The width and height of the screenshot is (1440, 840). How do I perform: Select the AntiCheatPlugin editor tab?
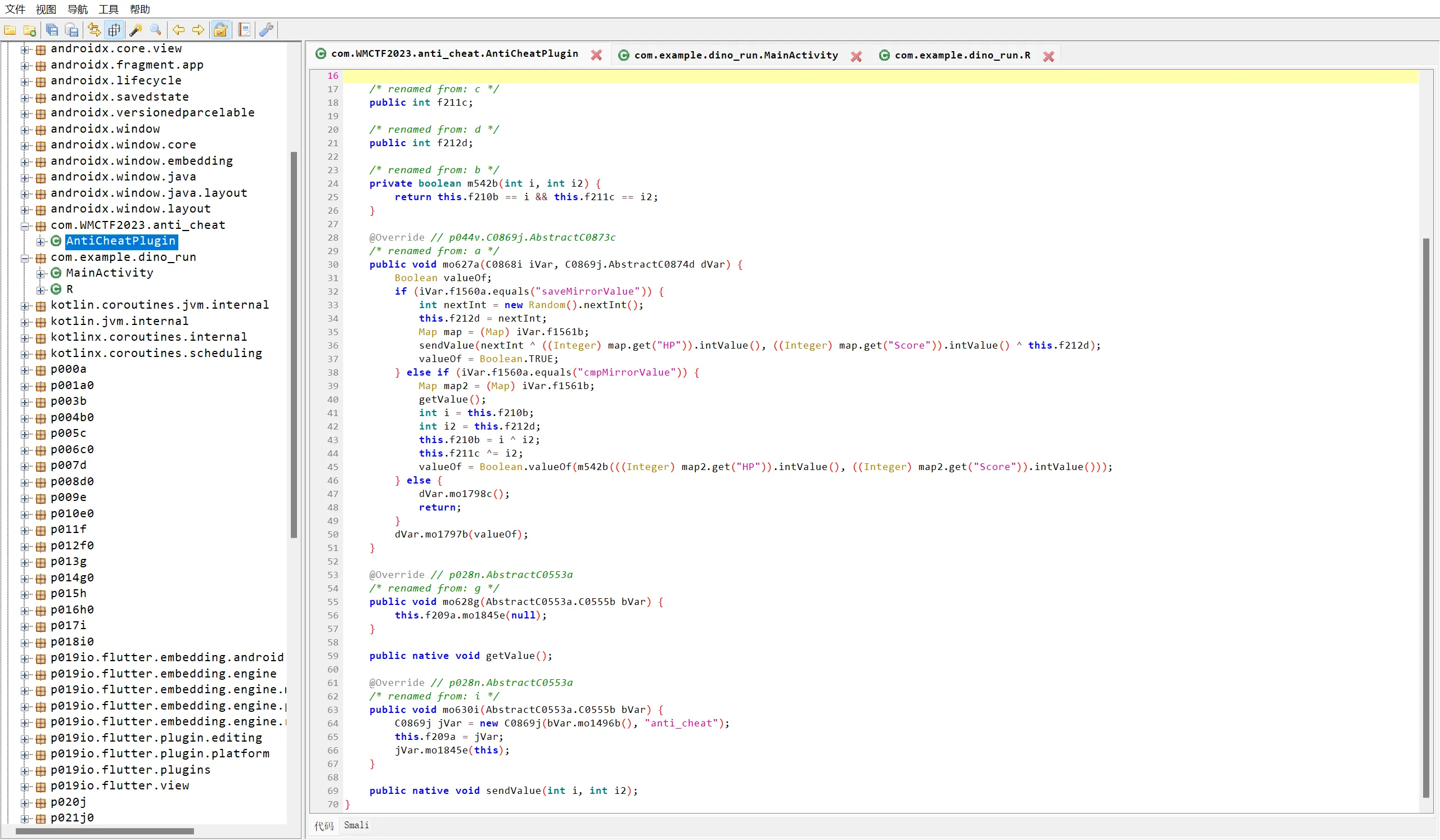tap(454, 53)
